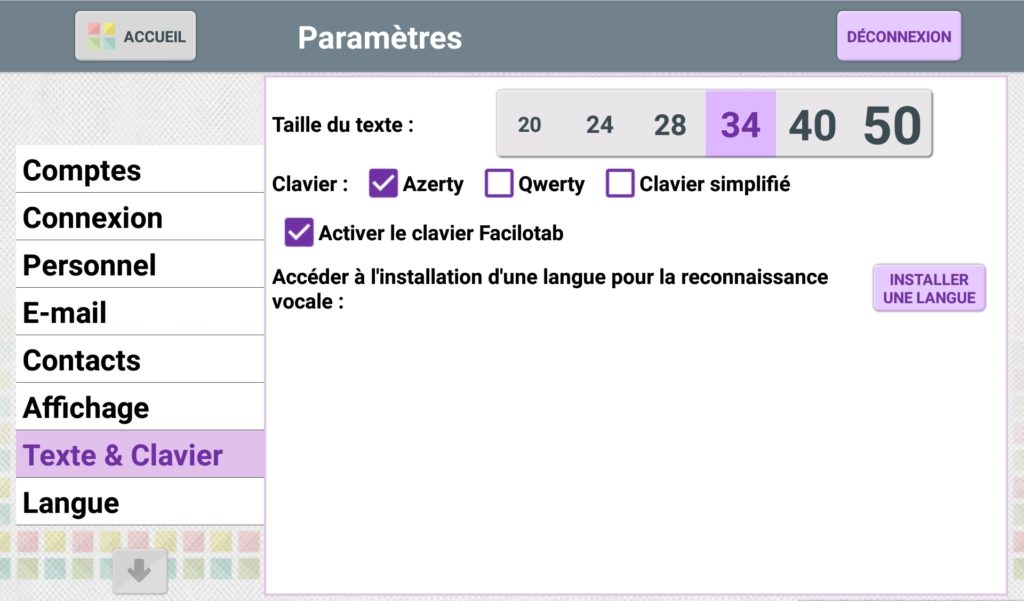Choose text size 40

click(812, 125)
